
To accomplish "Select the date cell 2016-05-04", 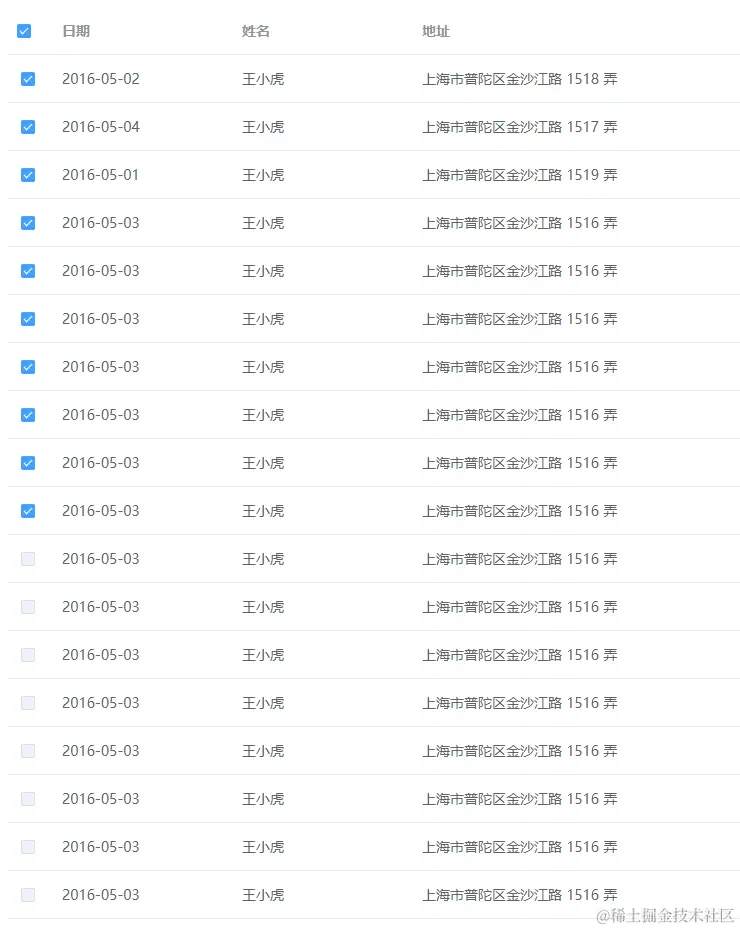I will click(x=101, y=127).
